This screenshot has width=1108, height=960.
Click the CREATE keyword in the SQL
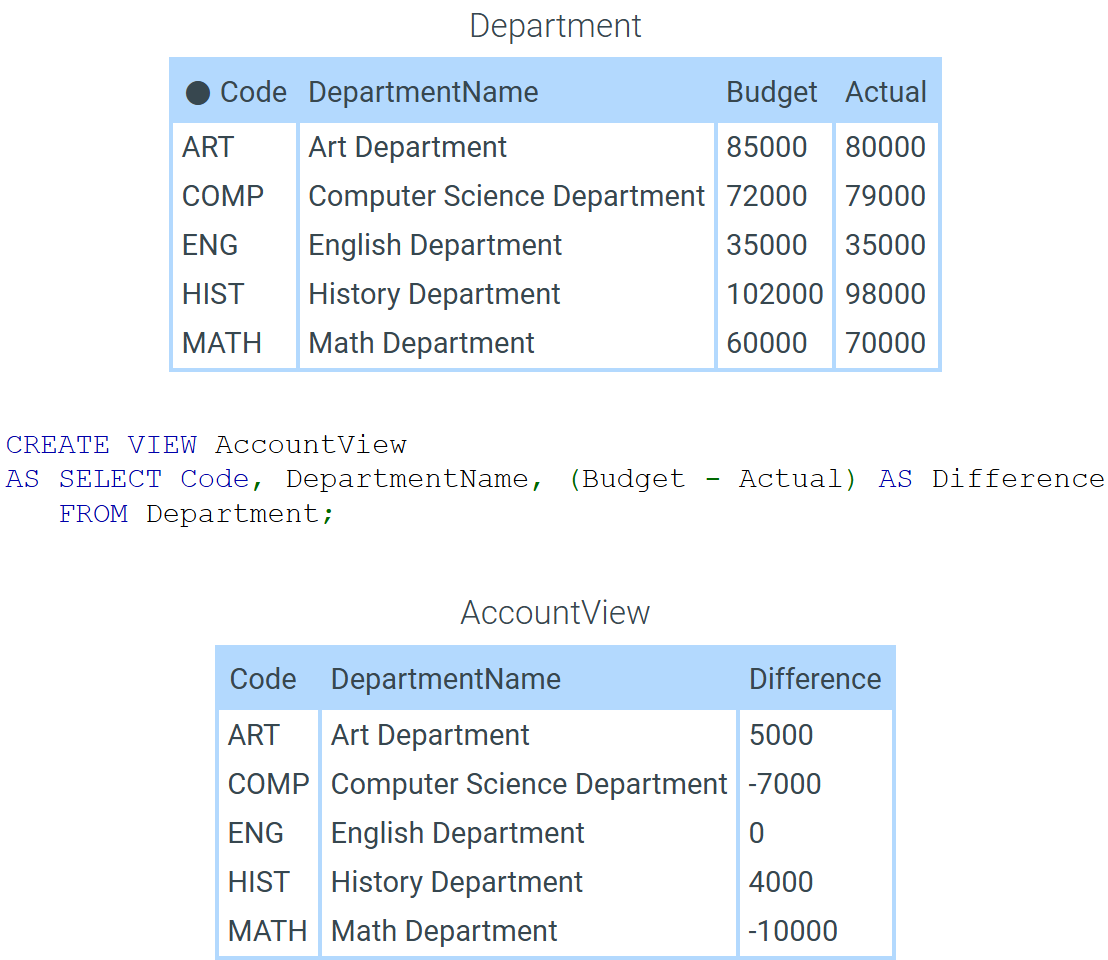coord(58,445)
